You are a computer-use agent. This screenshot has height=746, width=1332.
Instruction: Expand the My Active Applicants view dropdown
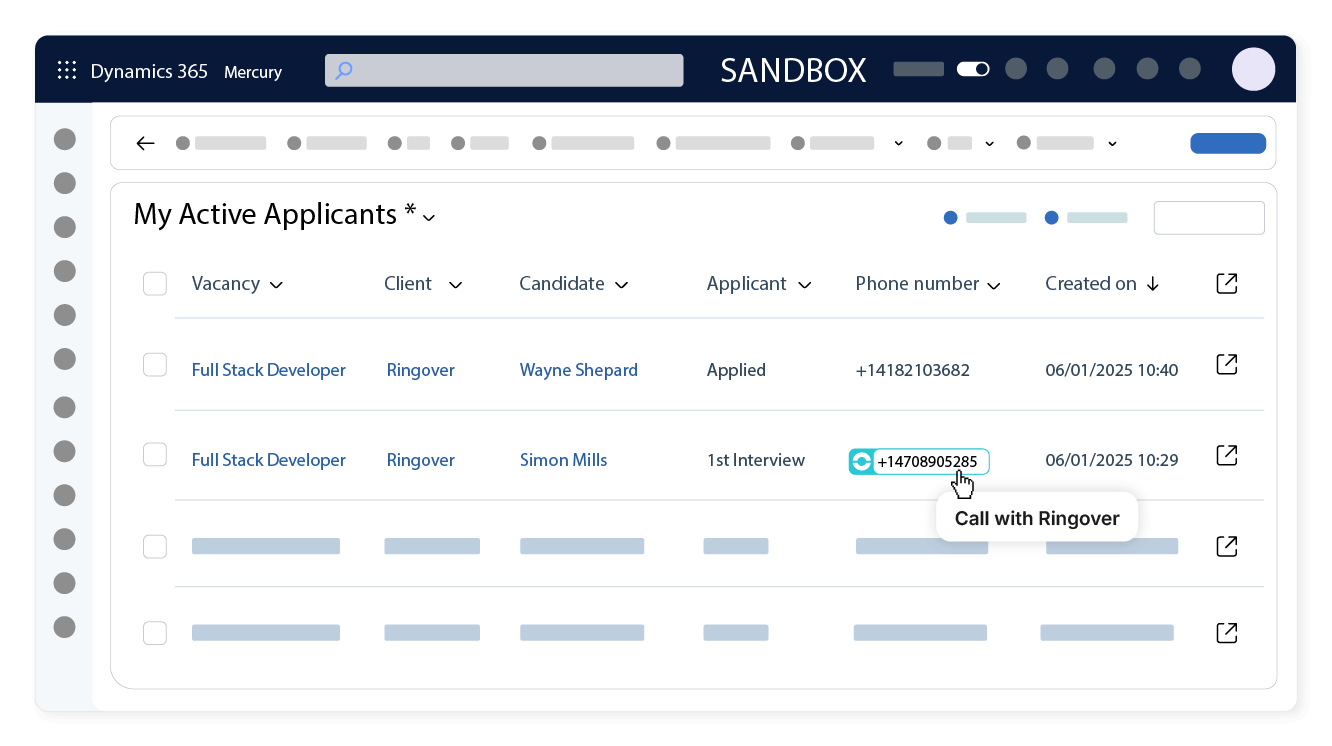coord(429,217)
